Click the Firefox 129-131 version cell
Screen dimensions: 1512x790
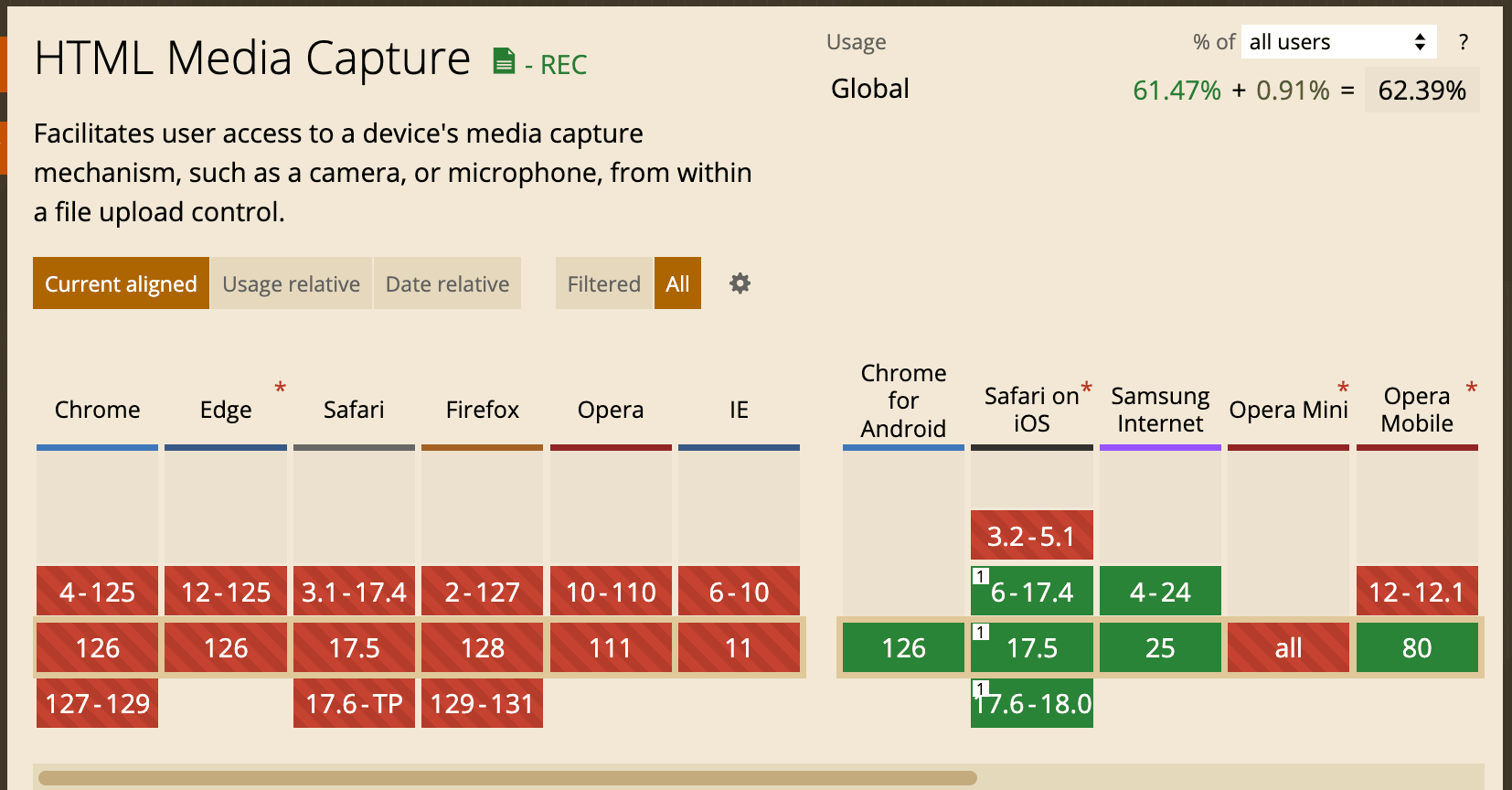click(x=482, y=703)
